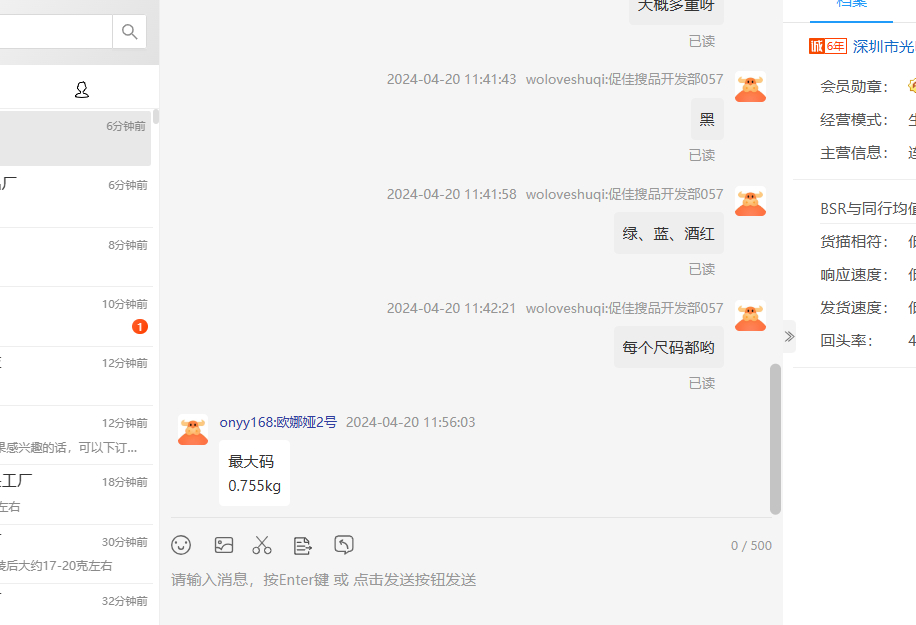The image size is (916, 625).
Task: Click the chat history bubble icon
Action: click(344, 544)
